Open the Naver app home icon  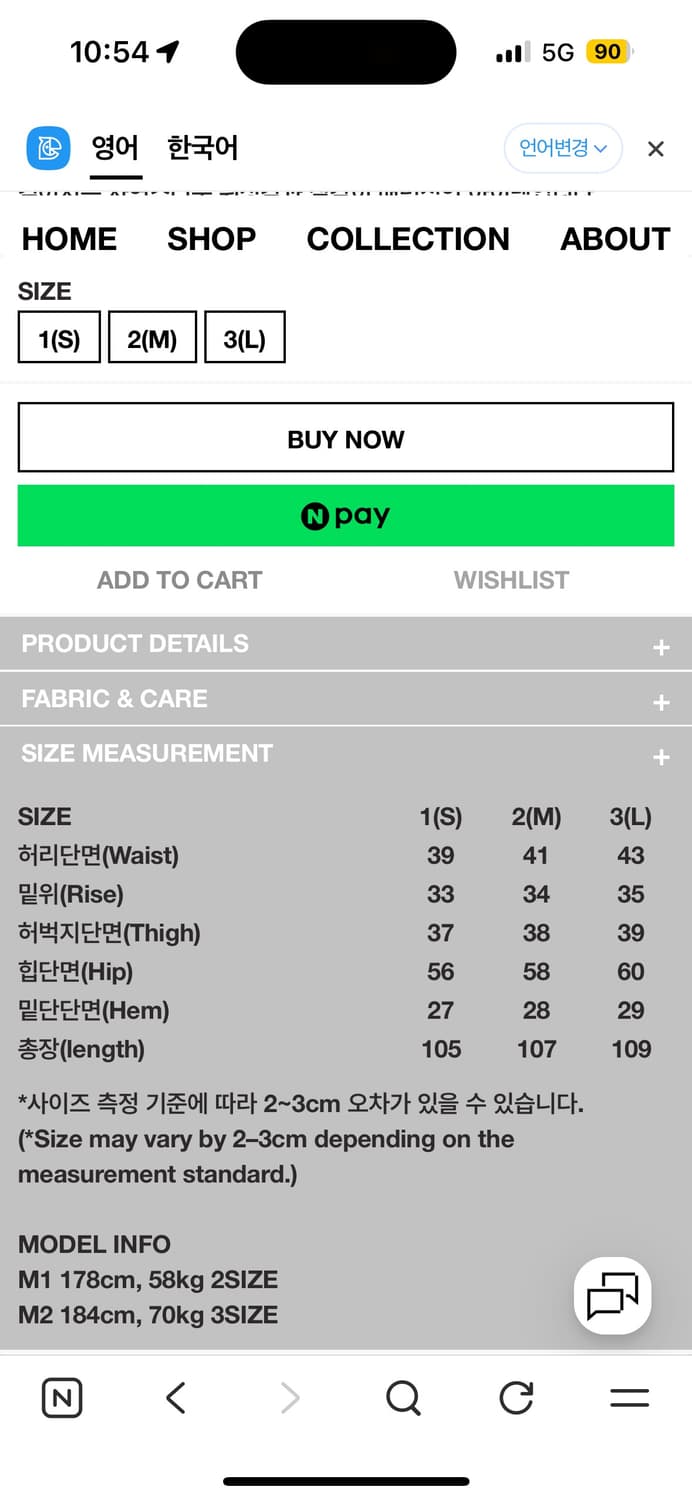[61, 1398]
